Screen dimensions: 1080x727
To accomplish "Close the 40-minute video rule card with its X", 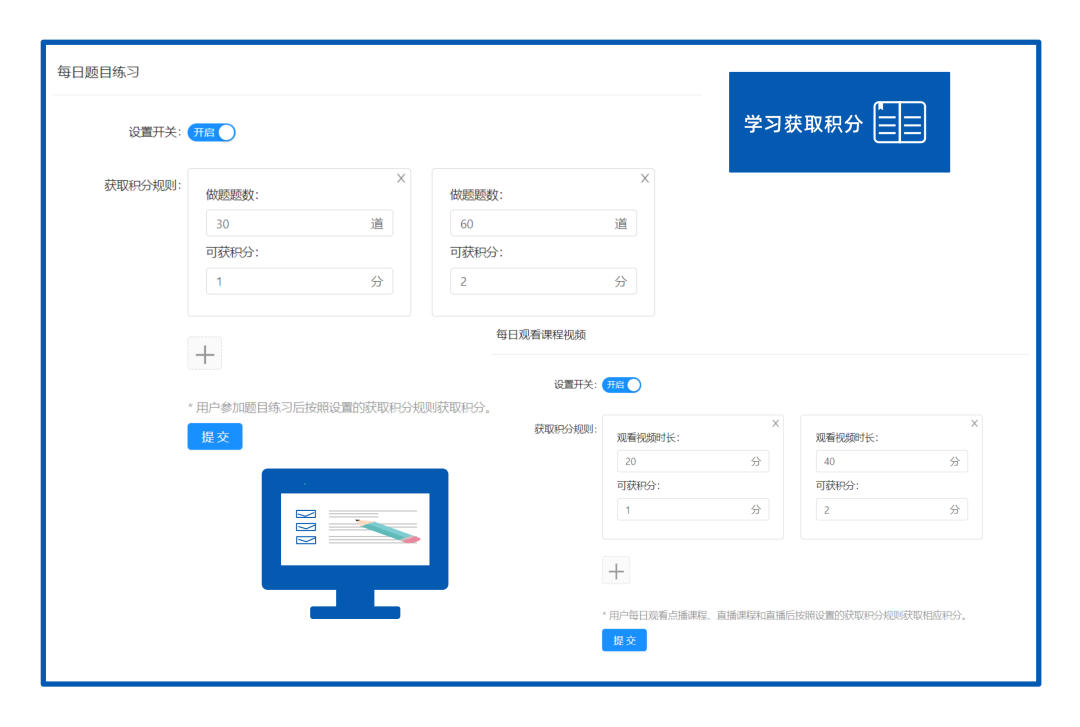I will click(973, 423).
